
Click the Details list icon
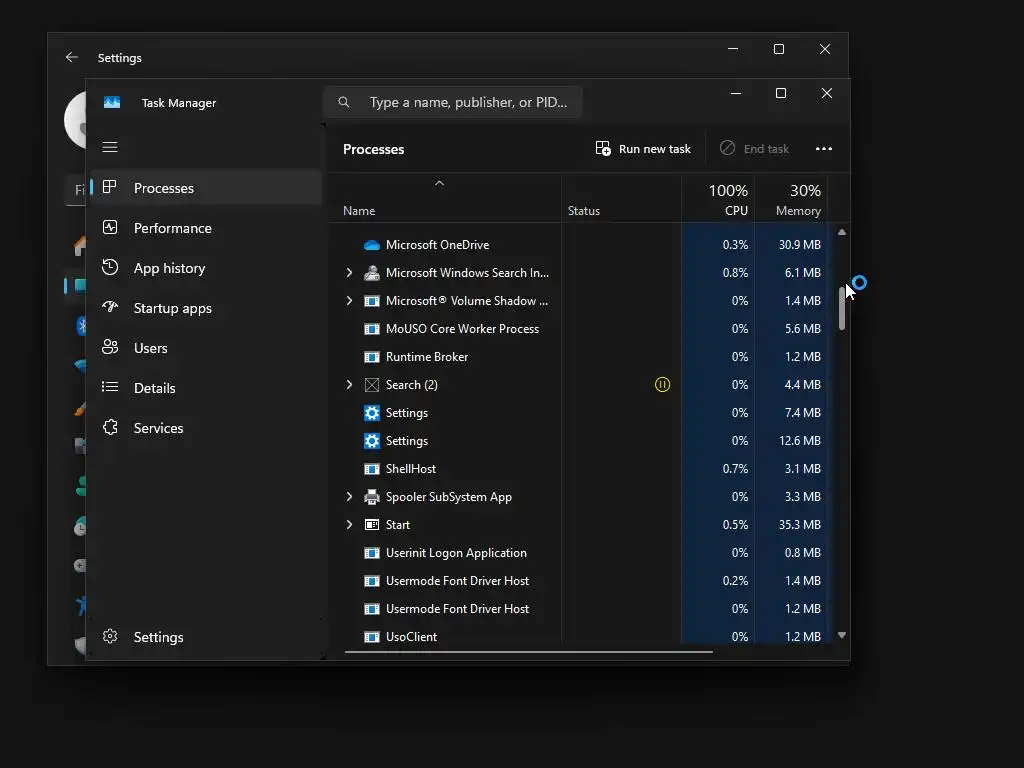point(110,387)
